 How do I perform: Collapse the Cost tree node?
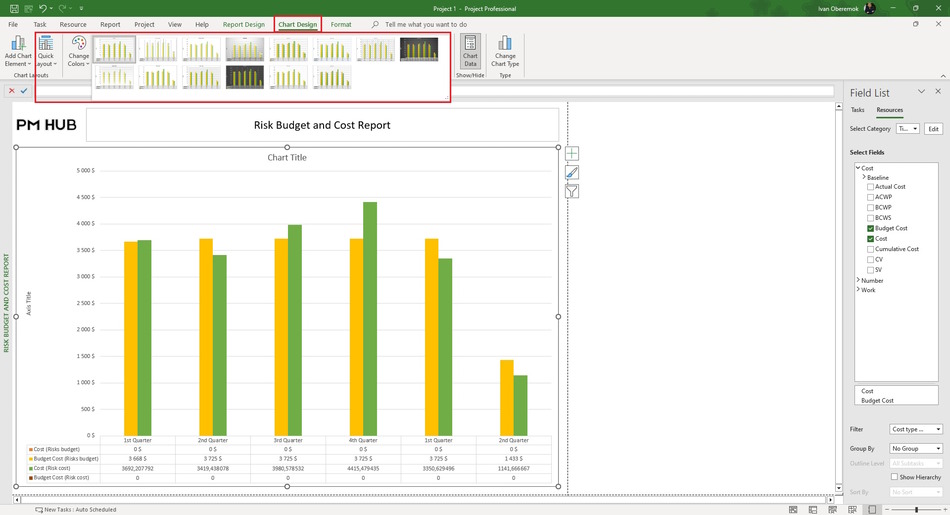coord(858,167)
